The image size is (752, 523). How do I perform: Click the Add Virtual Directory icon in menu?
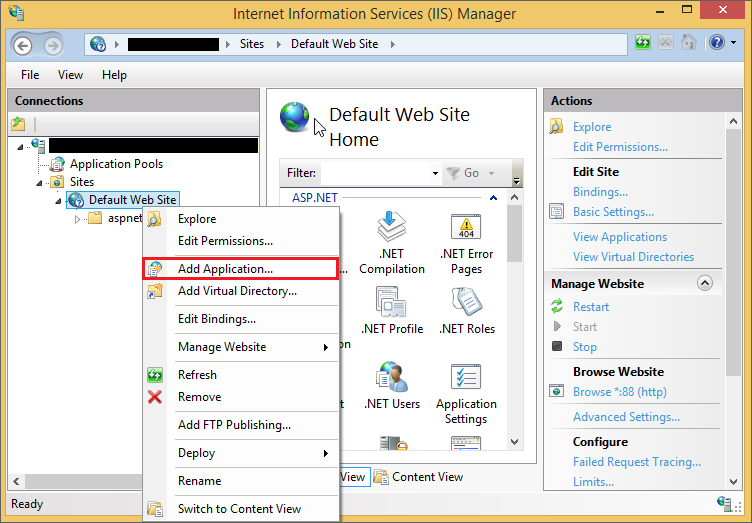click(x=154, y=291)
